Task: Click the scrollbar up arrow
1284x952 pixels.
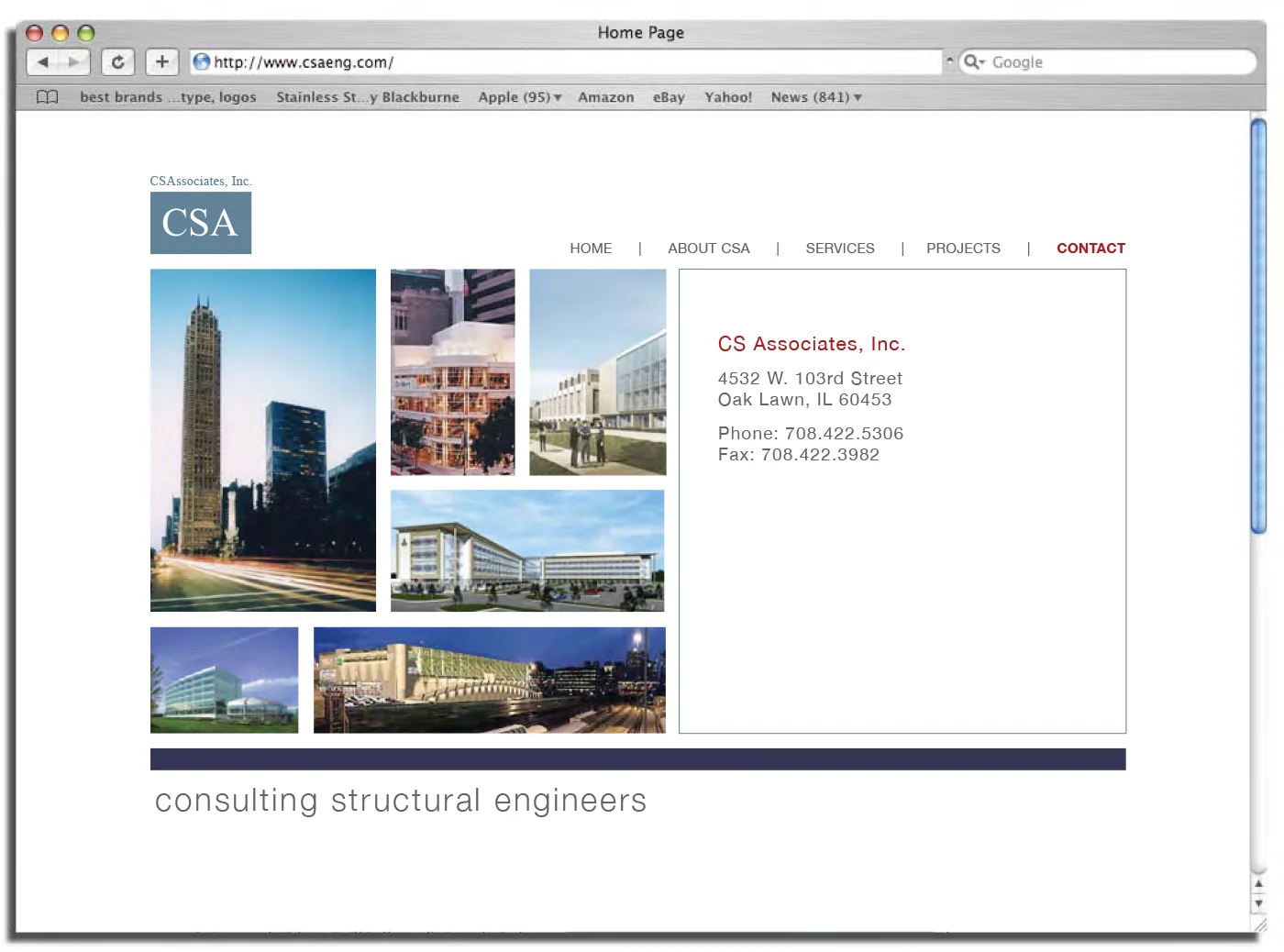Action: click(1258, 884)
